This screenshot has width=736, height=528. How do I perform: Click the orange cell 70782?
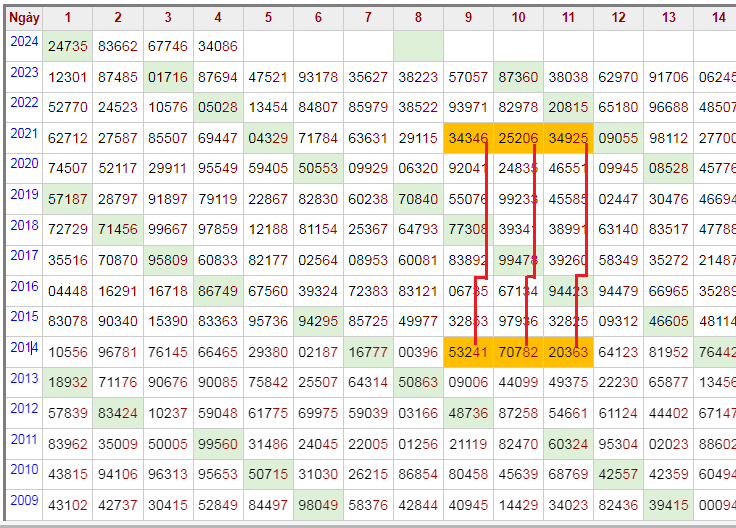click(x=518, y=352)
